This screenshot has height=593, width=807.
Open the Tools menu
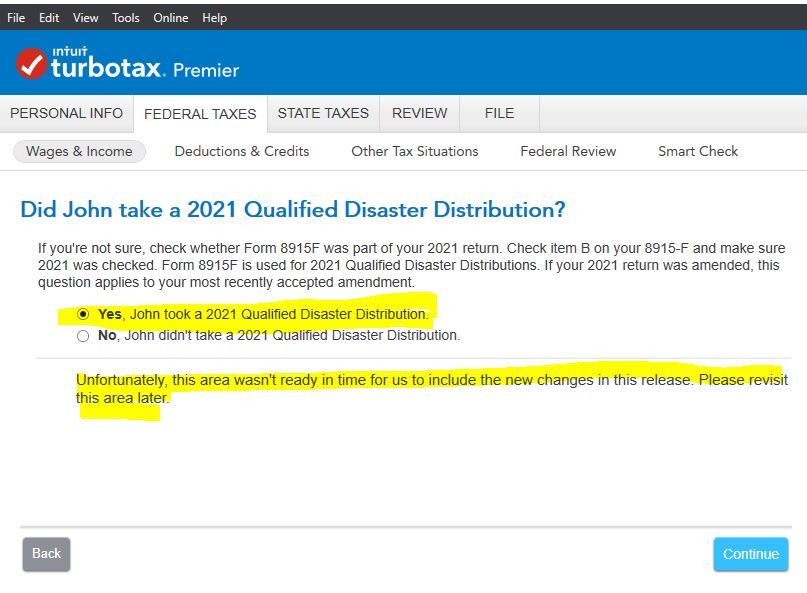coord(126,18)
